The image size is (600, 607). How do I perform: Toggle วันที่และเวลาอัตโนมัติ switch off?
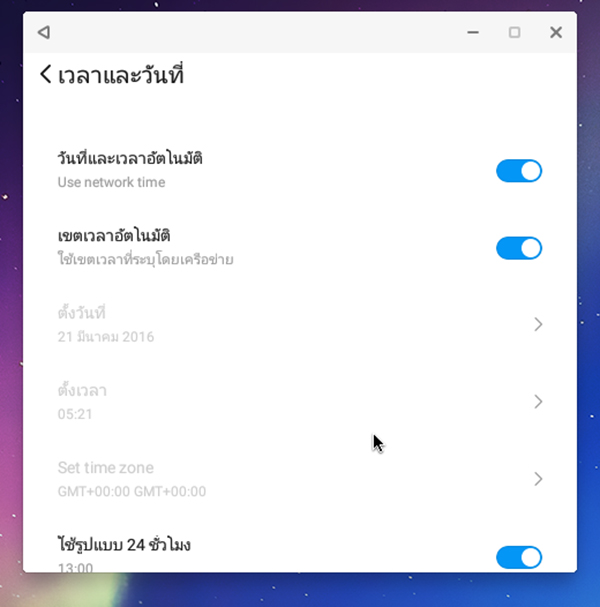pyautogui.click(x=519, y=171)
